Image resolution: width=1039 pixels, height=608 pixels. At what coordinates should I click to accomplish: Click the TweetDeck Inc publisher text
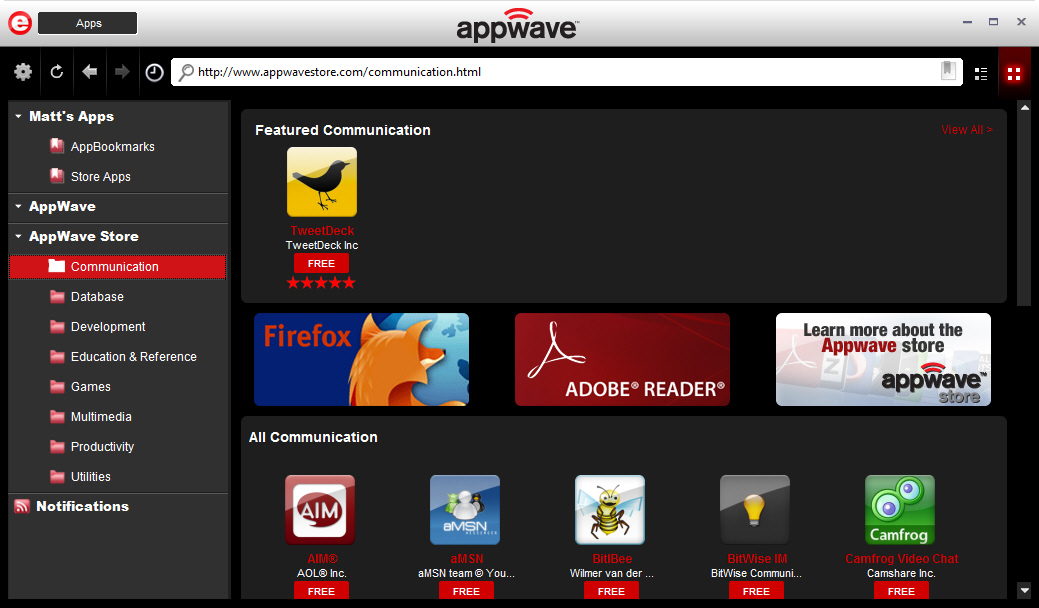(322, 245)
